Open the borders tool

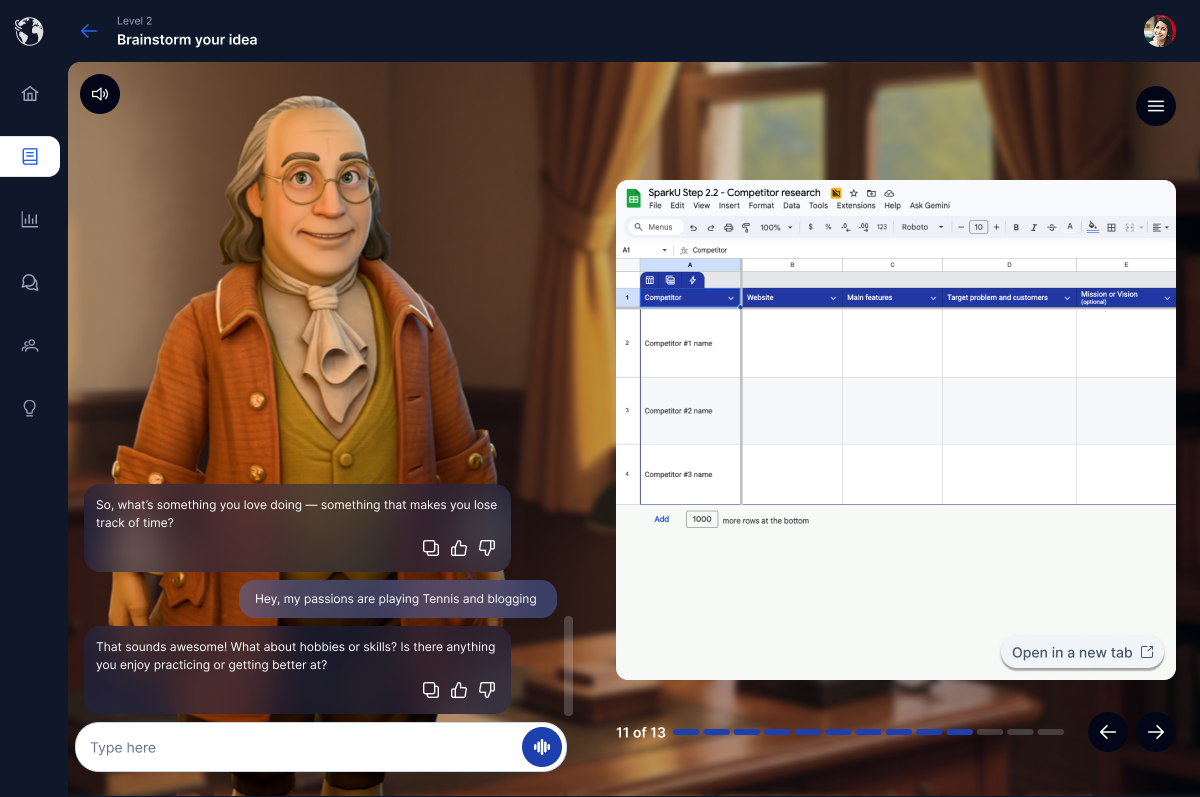coord(1111,227)
